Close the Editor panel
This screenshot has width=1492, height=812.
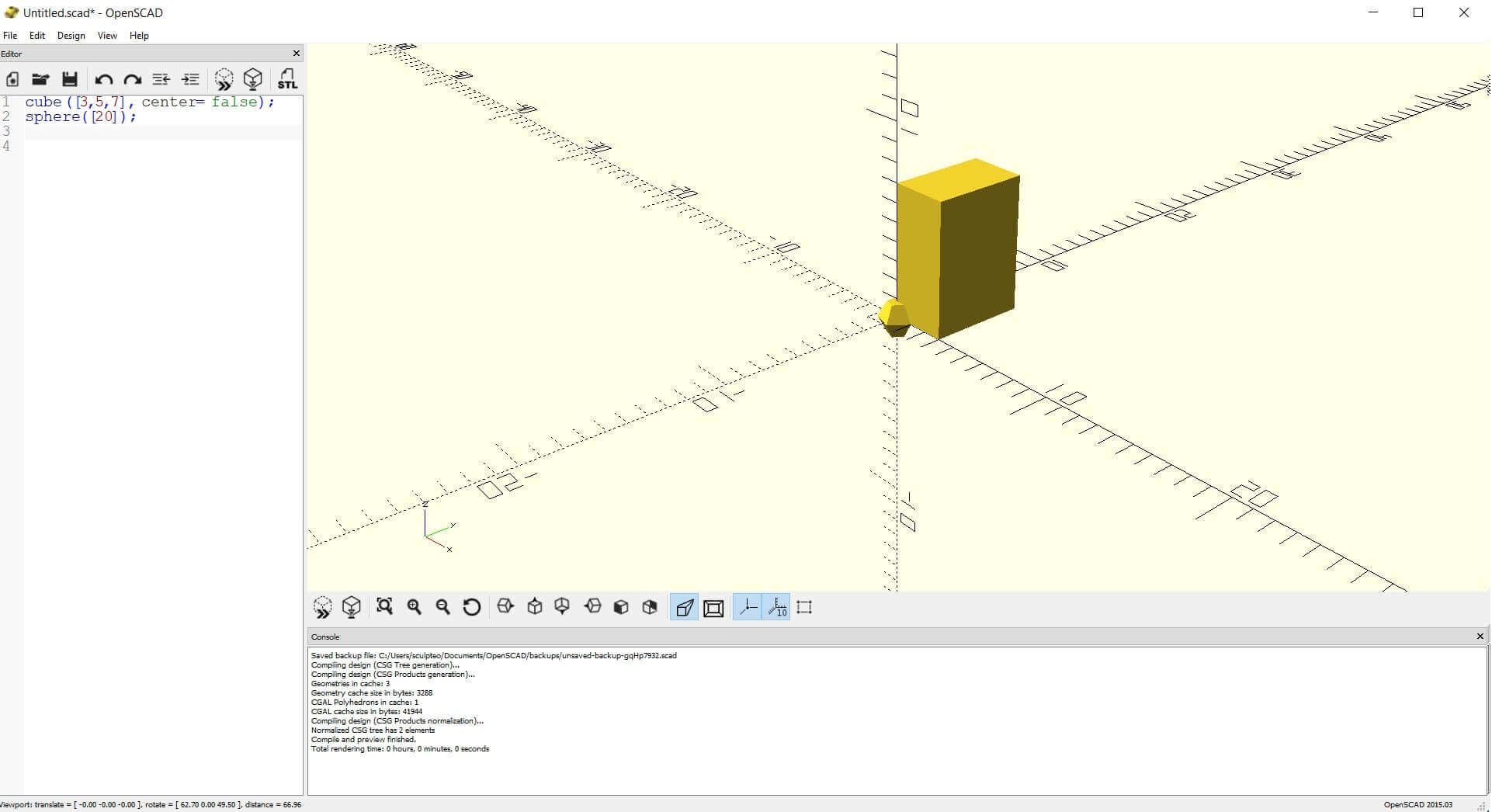(x=296, y=54)
